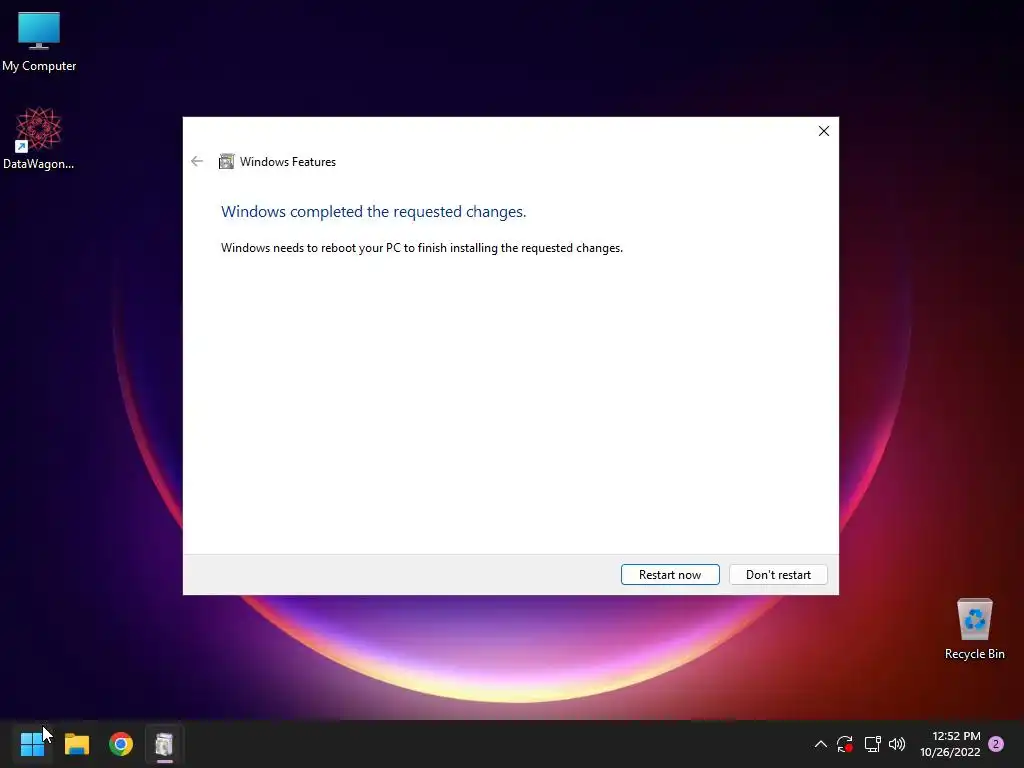Click the Restart now button
Screen dimensions: 1024x768
(x=670, y=575)
